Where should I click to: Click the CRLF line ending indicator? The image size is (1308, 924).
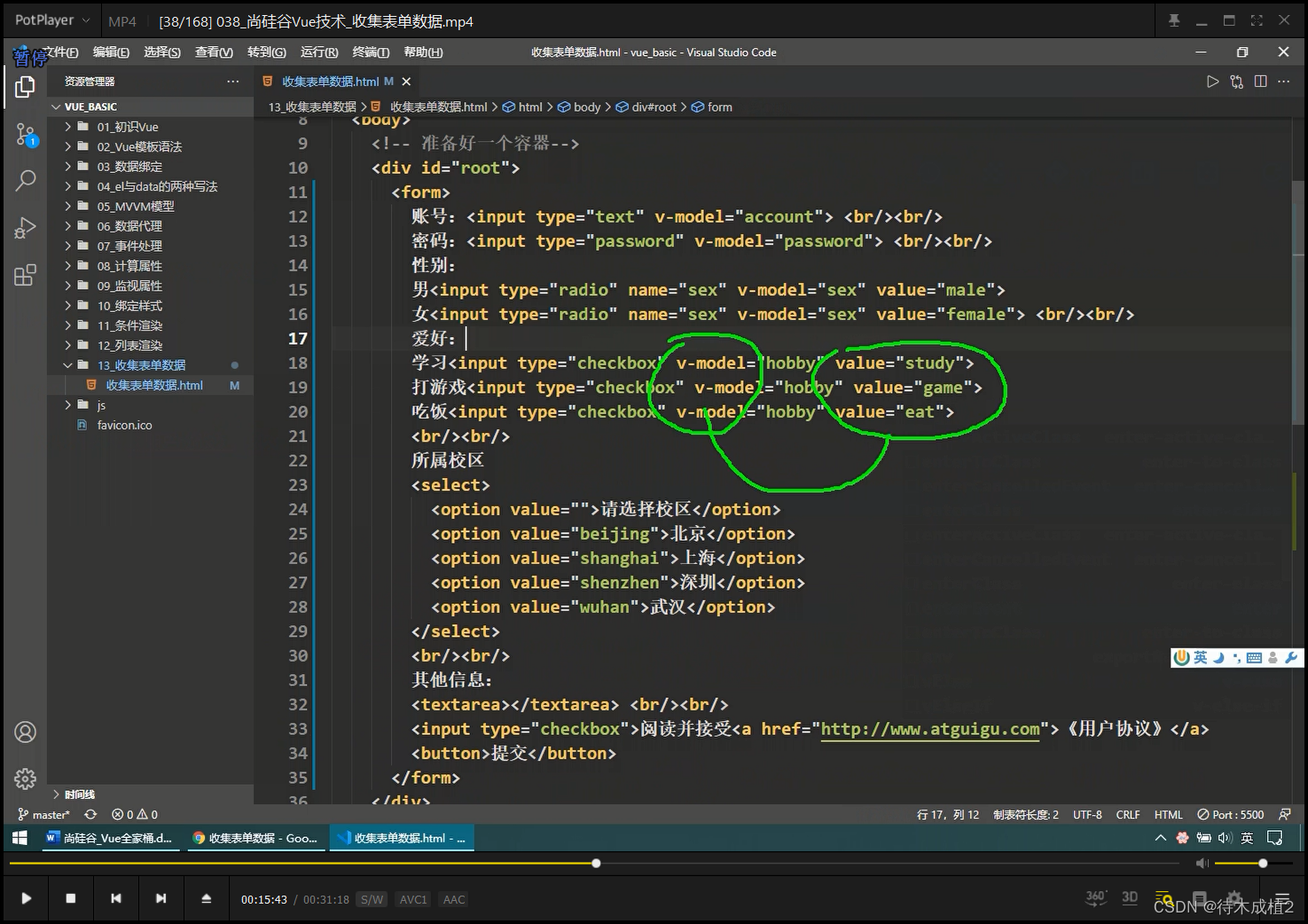(1128, 814)
